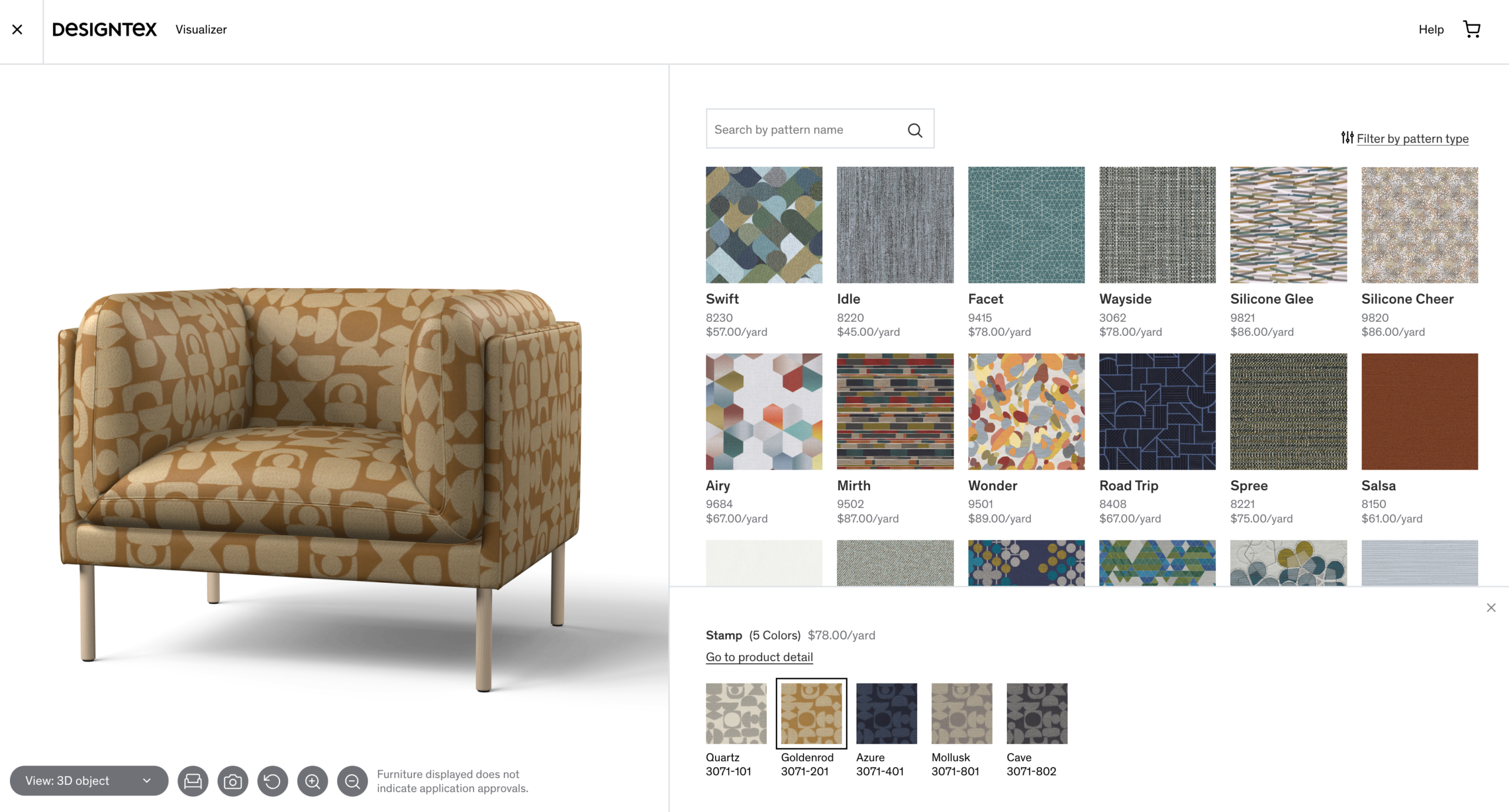Click the reset/undo rotation icon
This screenshot has height=812, width=1509.
pyautogui.click(x=272, y=780)
